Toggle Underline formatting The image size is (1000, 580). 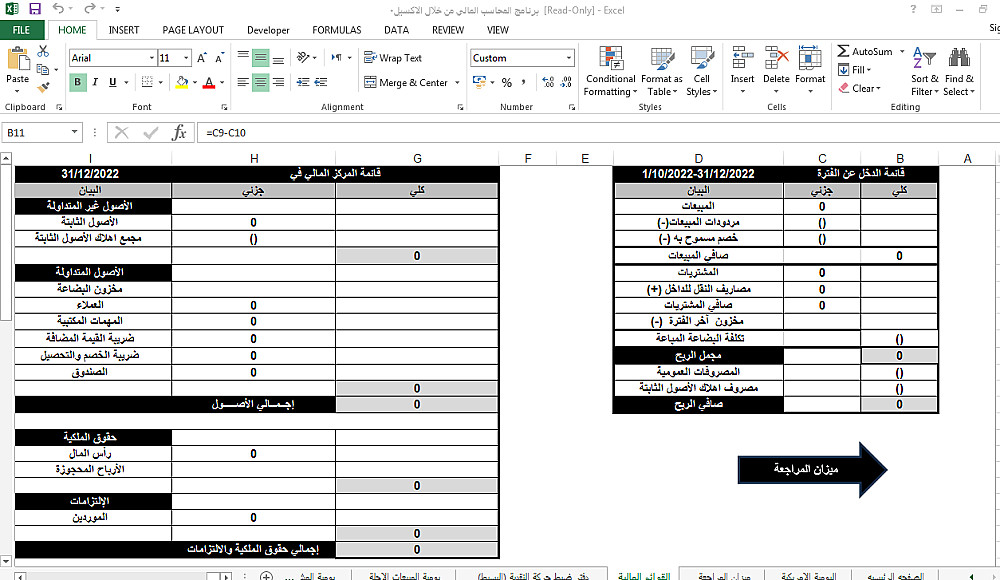point(113,82)
